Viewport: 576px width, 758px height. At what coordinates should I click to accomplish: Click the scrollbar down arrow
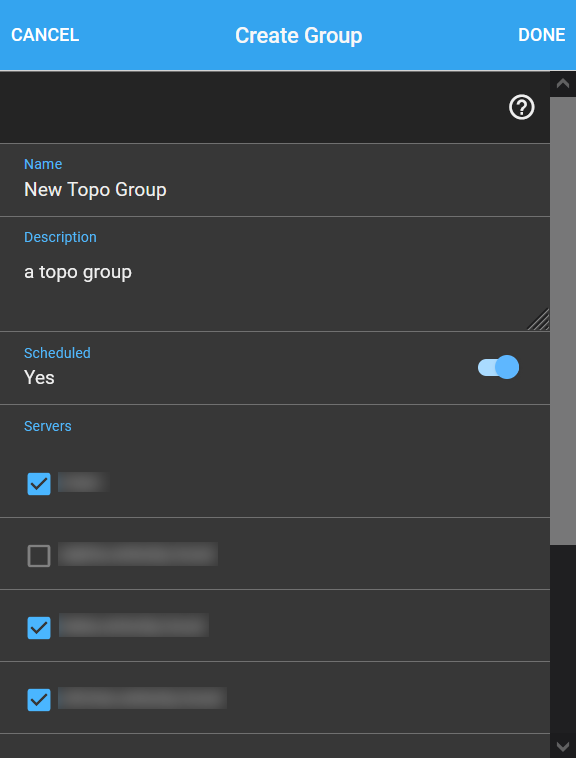(x=563, y=746)
